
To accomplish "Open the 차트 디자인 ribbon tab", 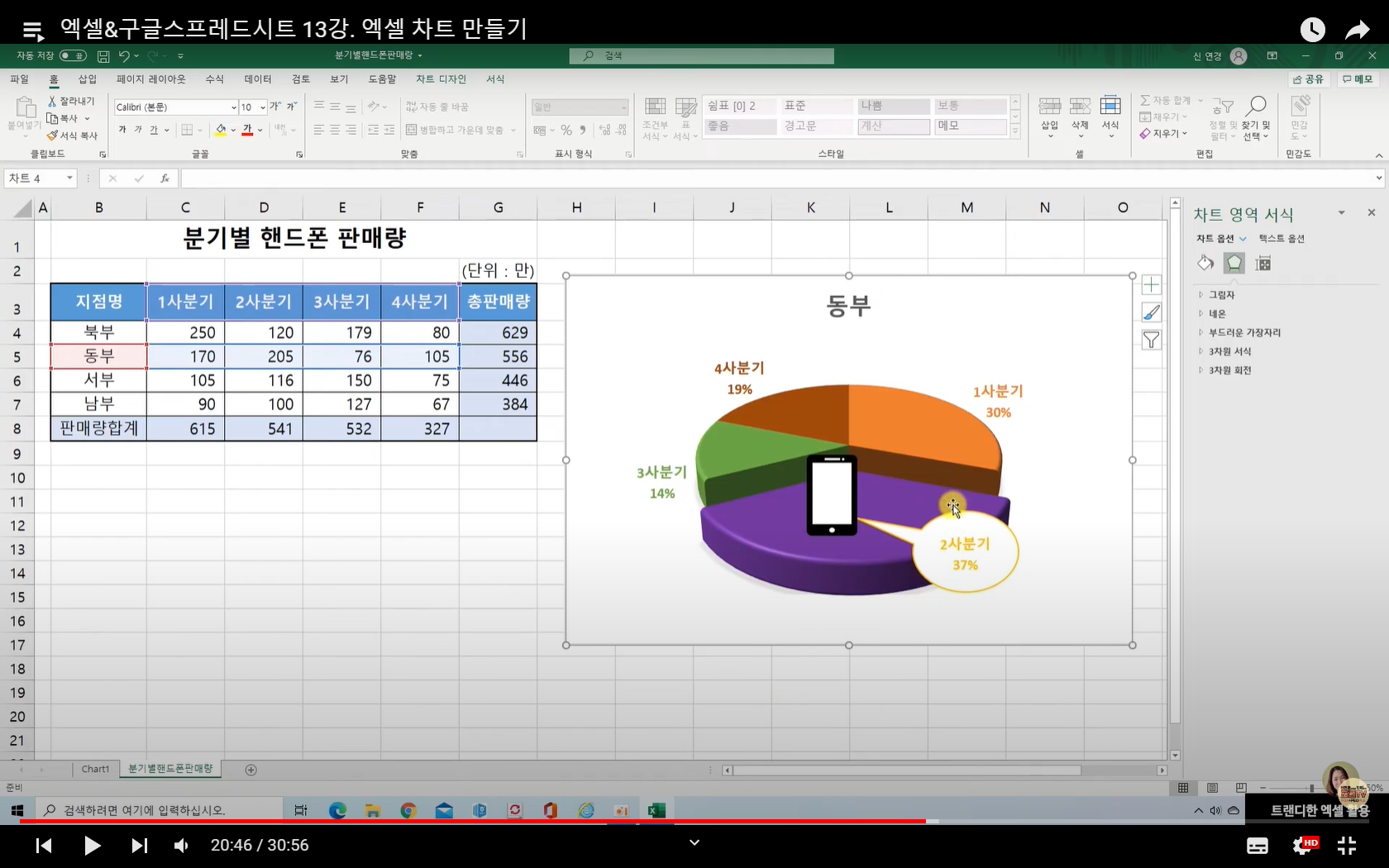I will (x=441, y=79).
